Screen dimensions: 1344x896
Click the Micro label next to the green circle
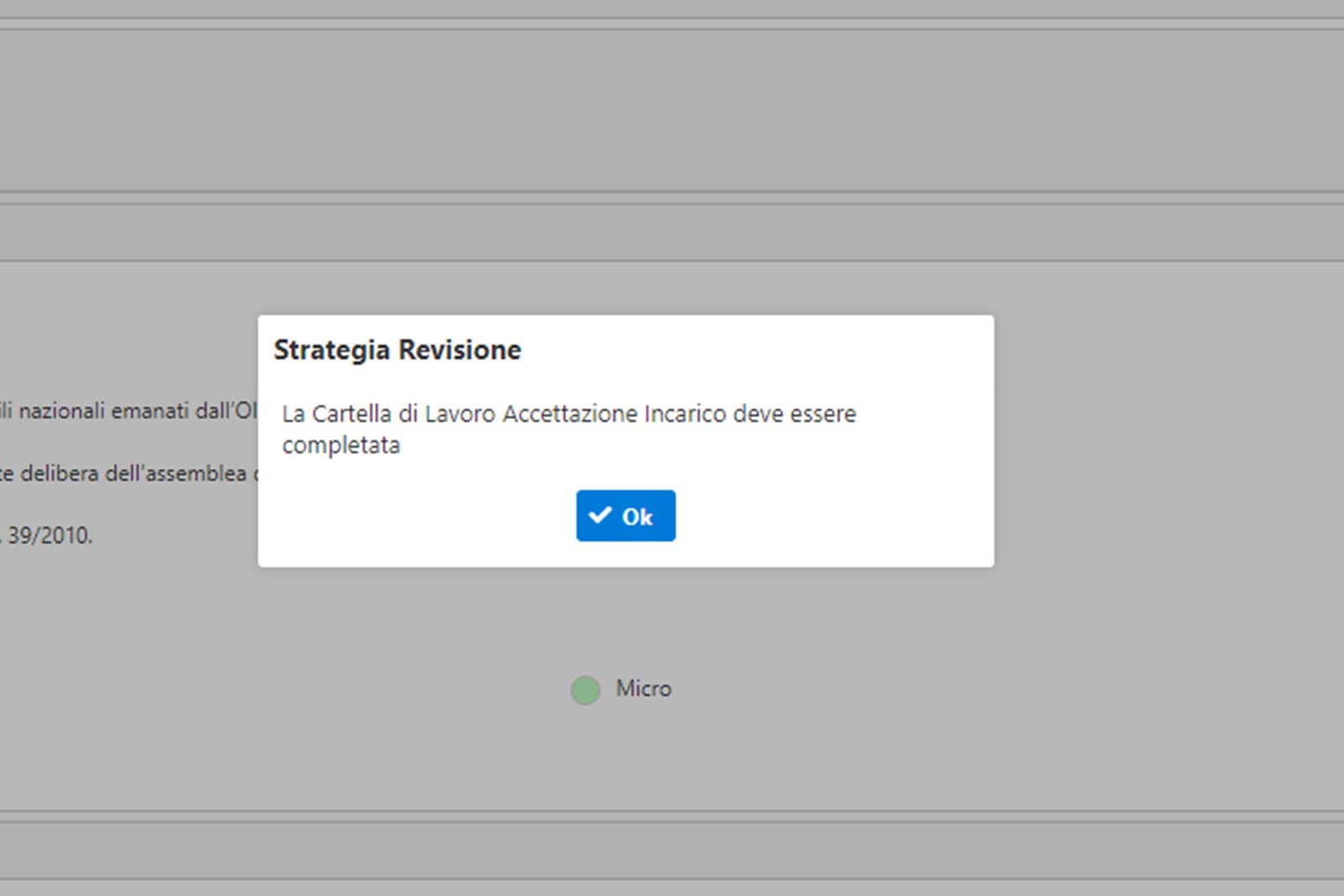[643, 689]
